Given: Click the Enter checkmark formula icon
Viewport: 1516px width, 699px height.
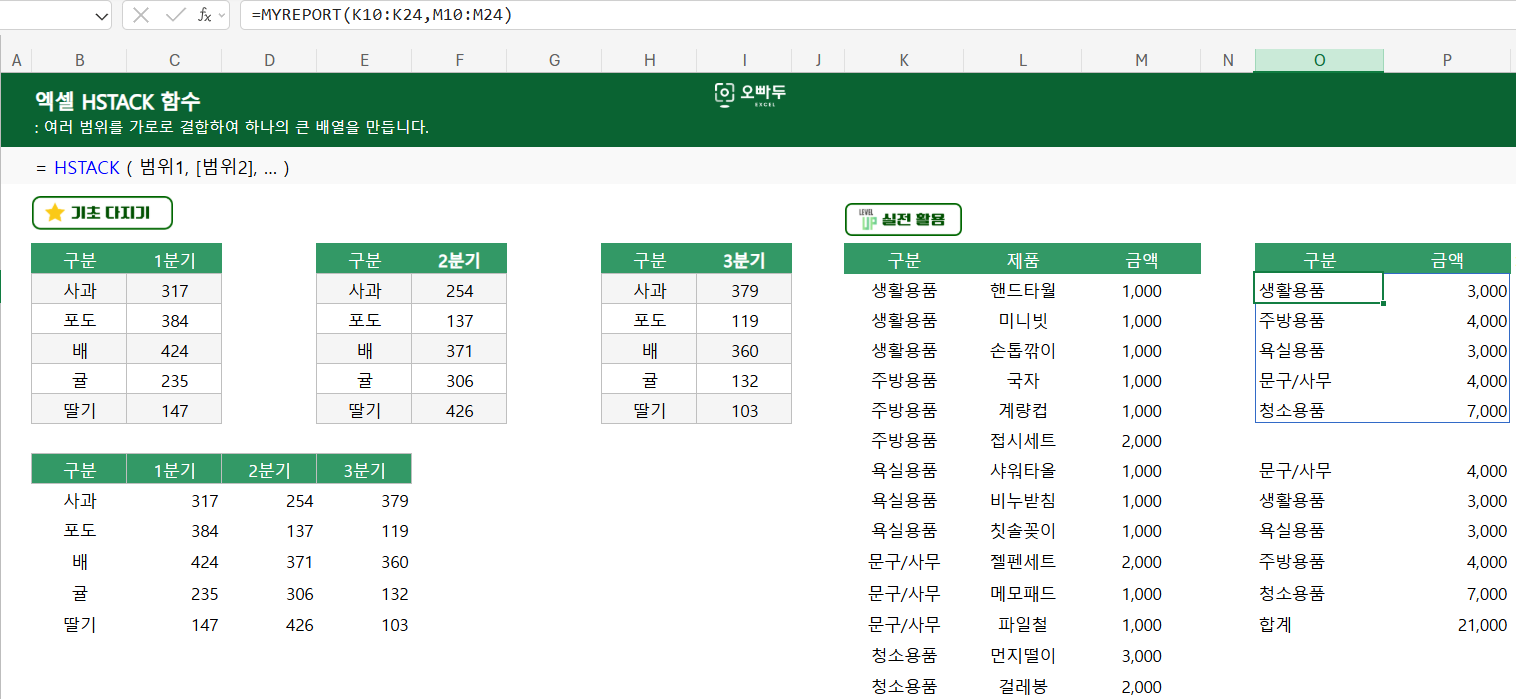Looking at the screenshot, I should [175, 15].
